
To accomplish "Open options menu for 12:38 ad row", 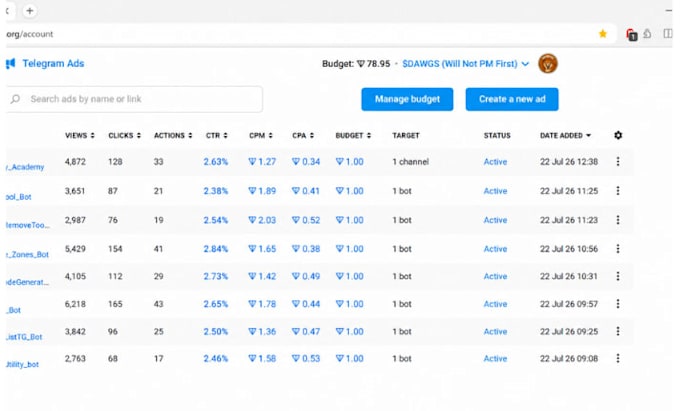I will (618, 162).
